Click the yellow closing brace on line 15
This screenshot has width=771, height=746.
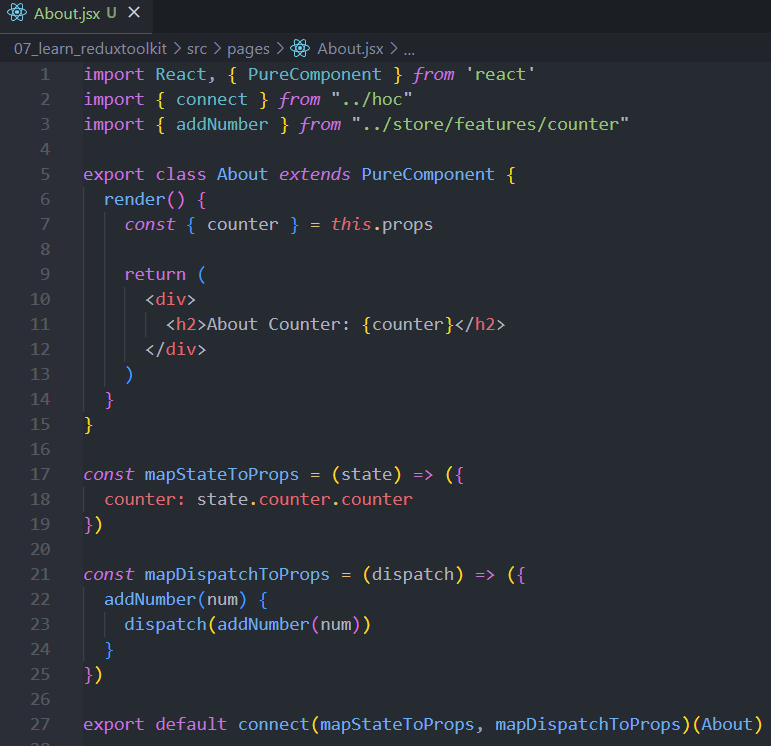(89, 424)
